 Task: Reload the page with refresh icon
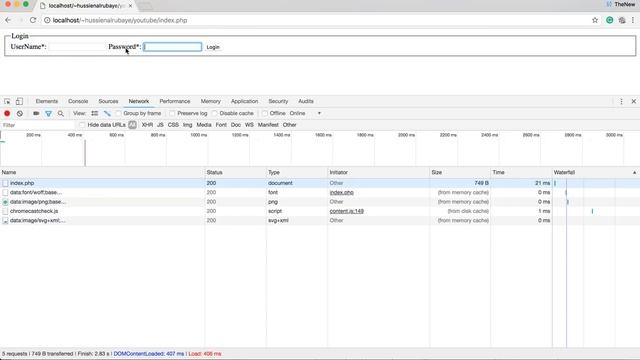pyautogui.click(x=33, y=20)
